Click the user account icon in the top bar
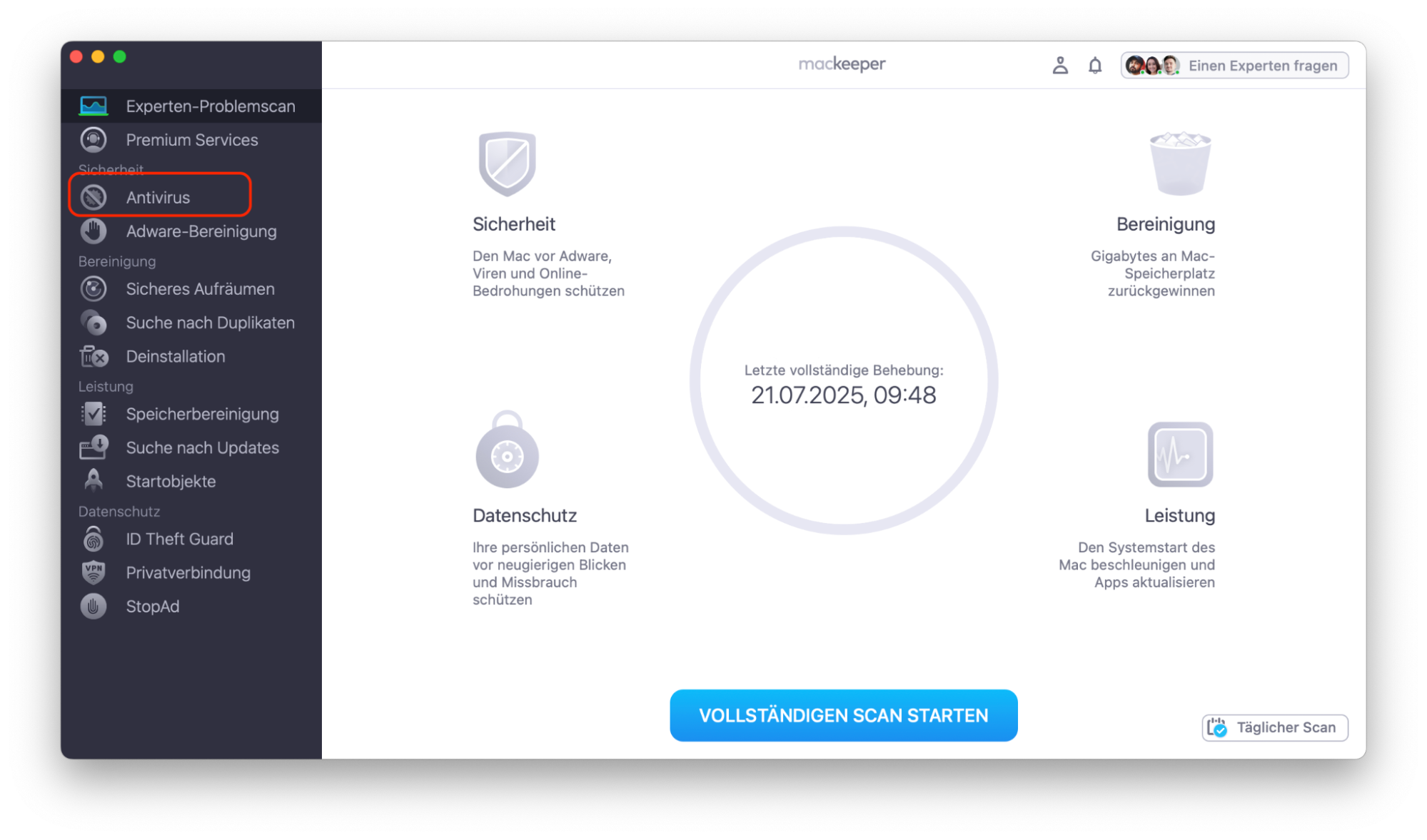 (1060, 64)
